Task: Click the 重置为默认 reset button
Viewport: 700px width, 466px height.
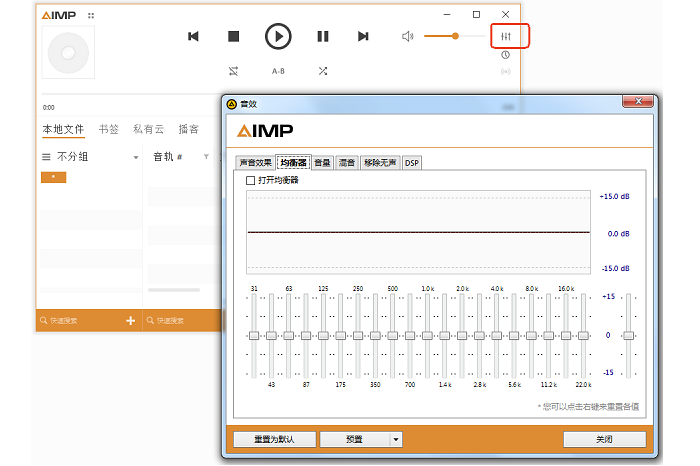Action: (x=275, y=439)
